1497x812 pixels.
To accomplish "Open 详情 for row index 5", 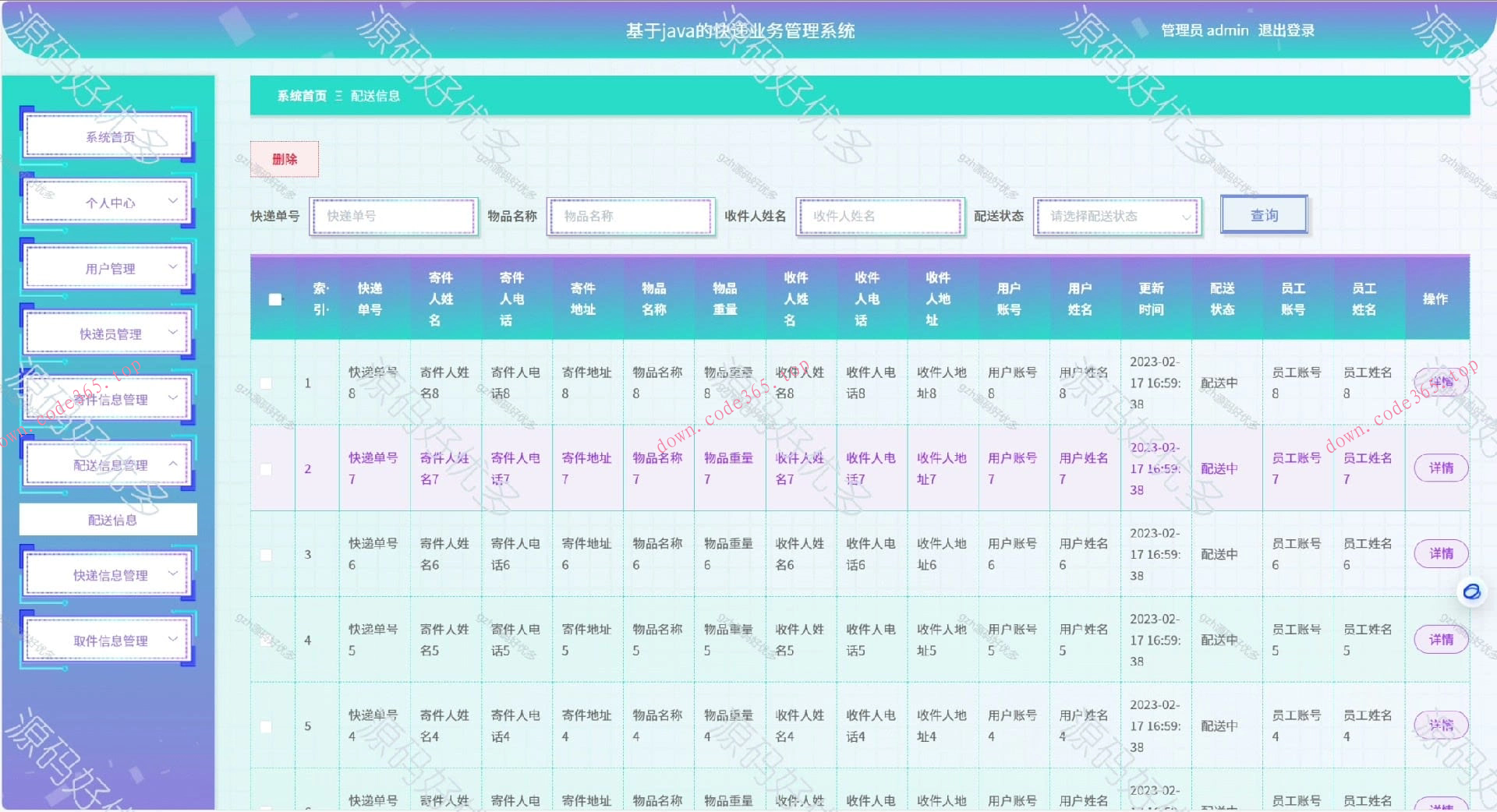I will coord(1441,726).
